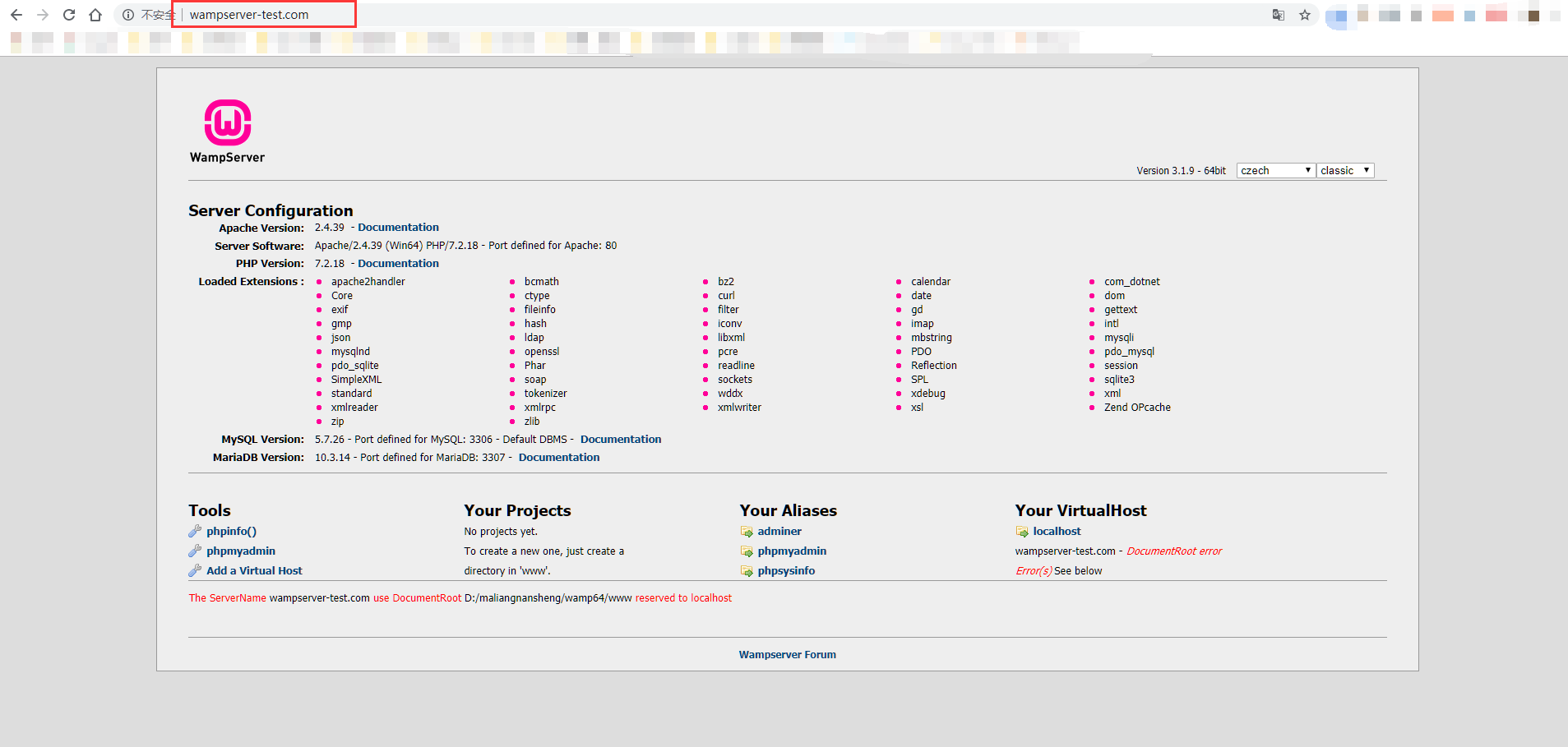Click the Your VirtualHost heading
The image size is (1568, 747).
[x=1080, y=510]
